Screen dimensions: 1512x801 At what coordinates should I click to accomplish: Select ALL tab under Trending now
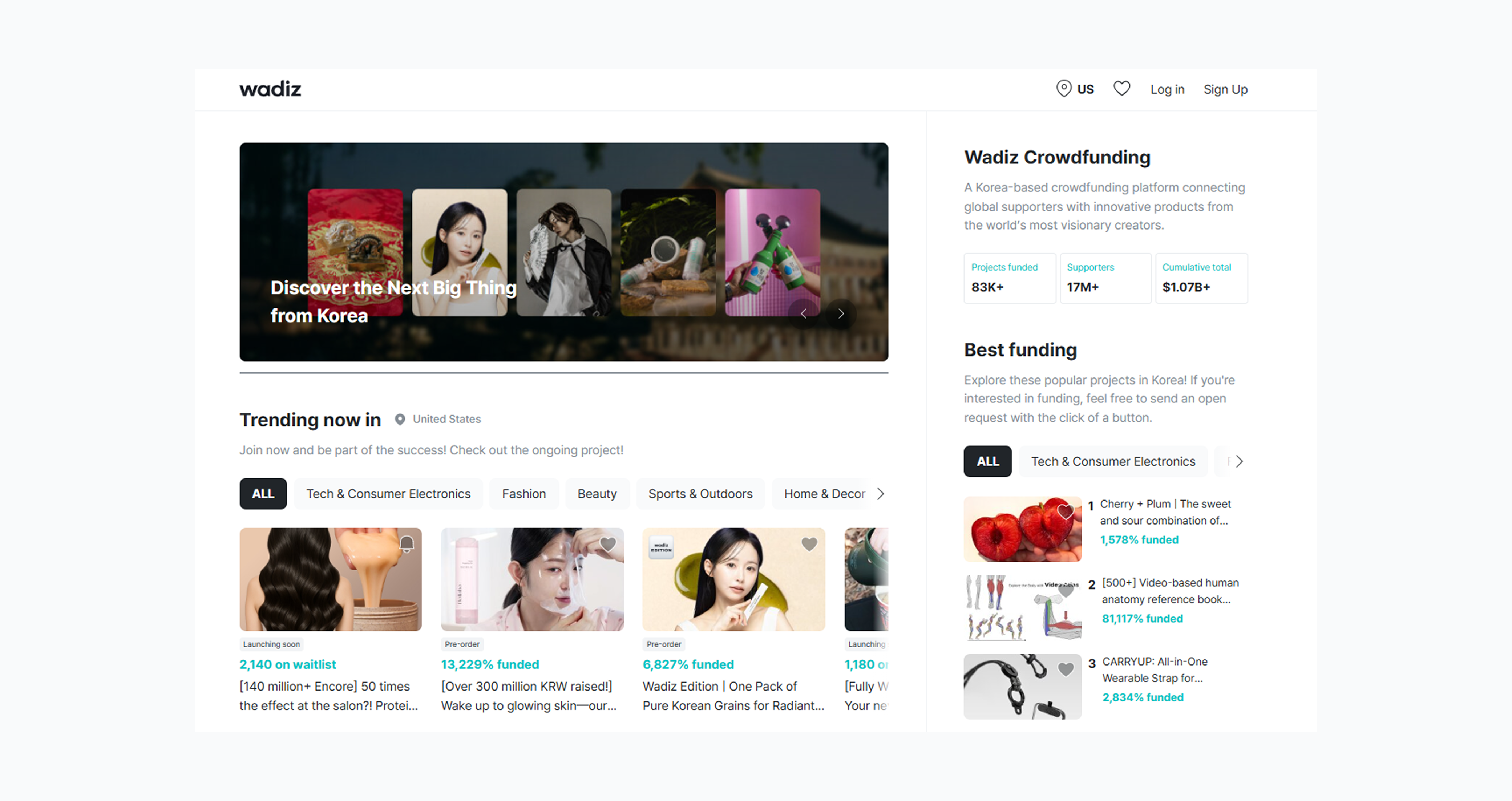[263, 494]
